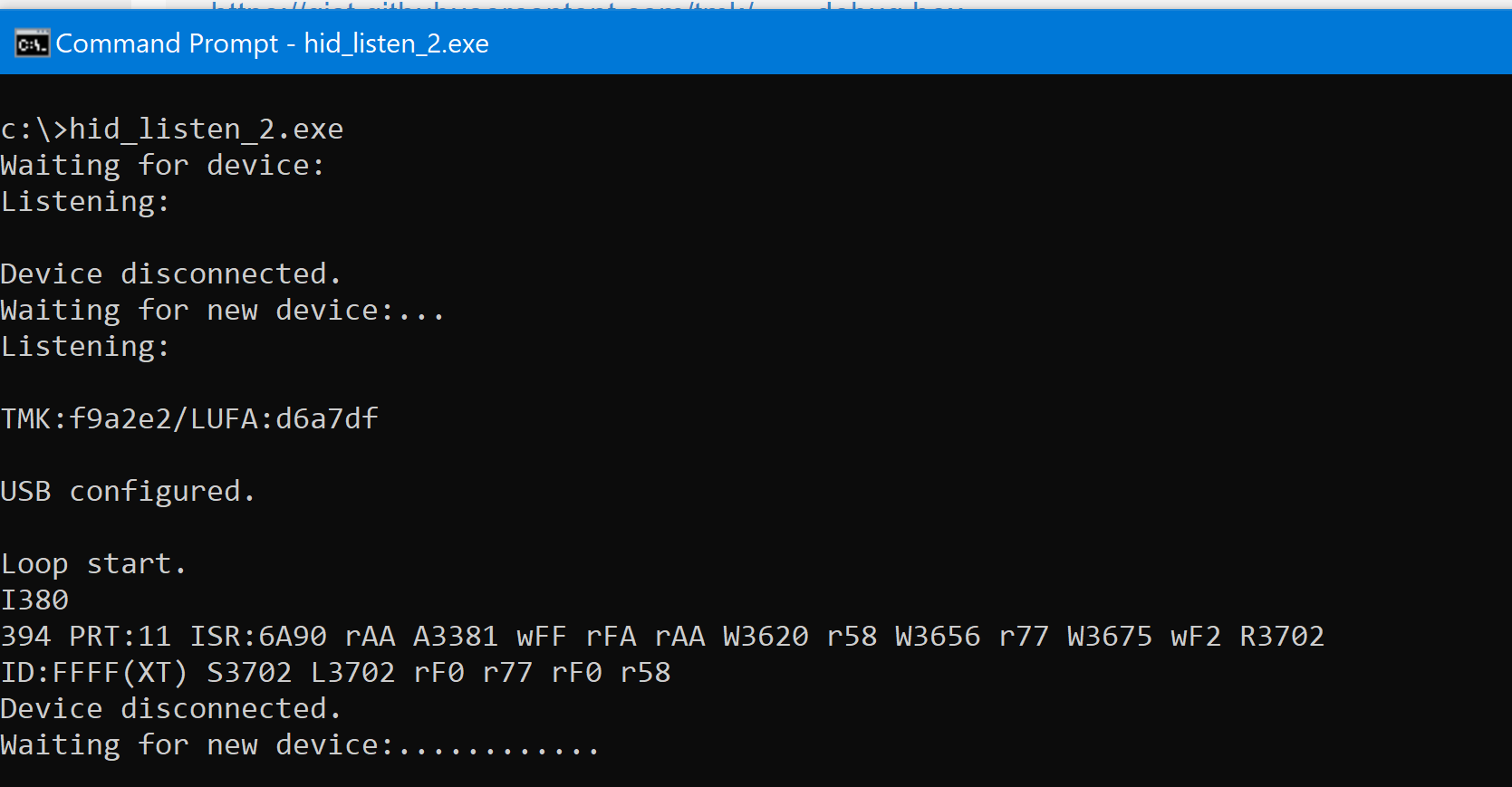Click the "W3620" token
This screenshot has height=787, width=1512.
pos(766,637)
